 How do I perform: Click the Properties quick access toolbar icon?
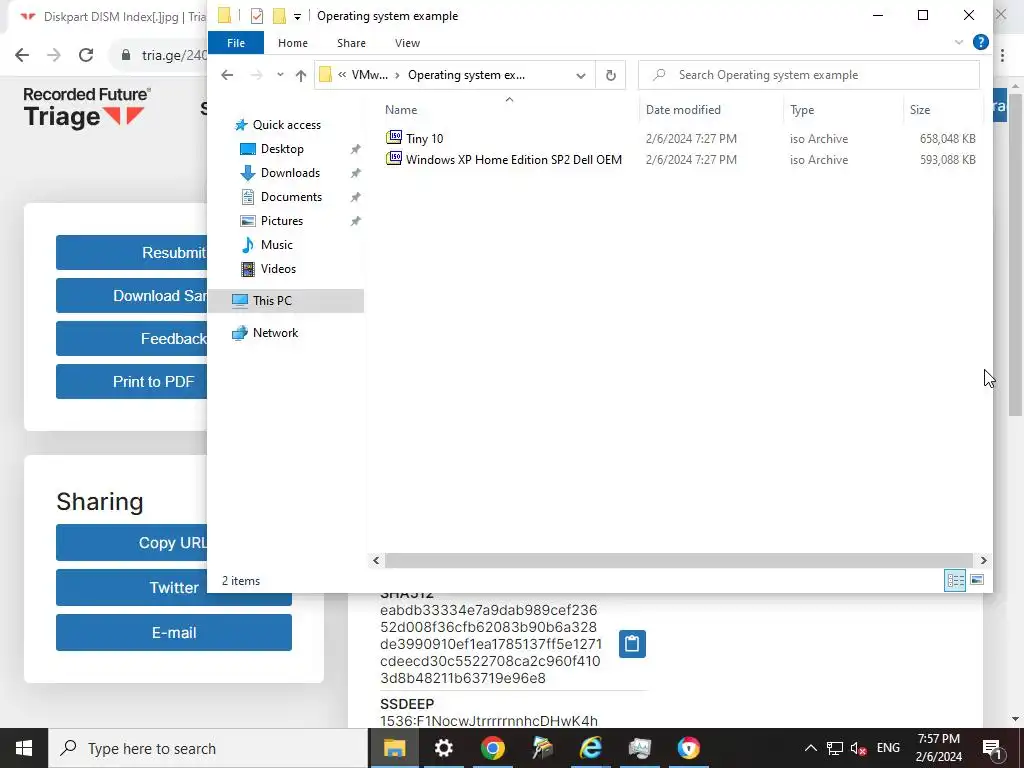coord(257,16)
